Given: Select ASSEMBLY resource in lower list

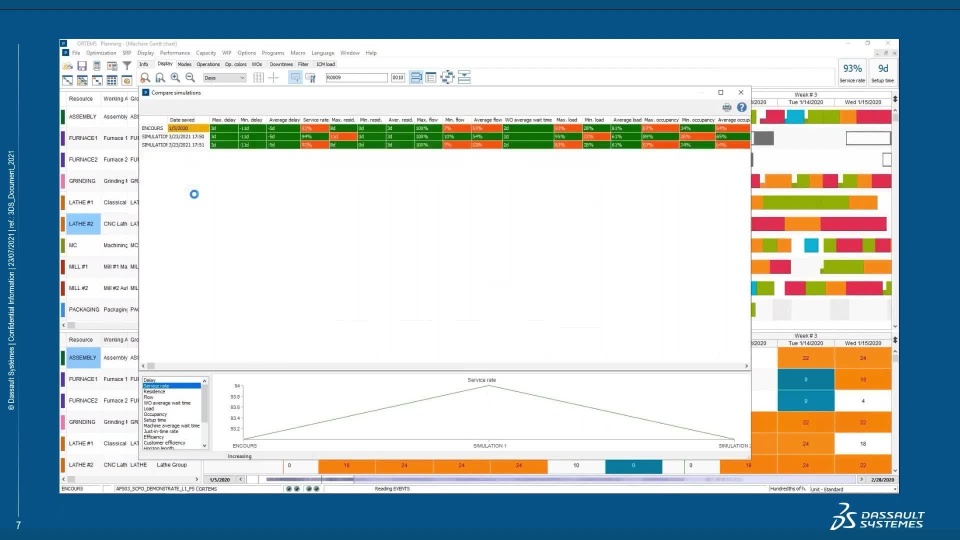Looking at the screenshot, I should (x=83, y=358).
